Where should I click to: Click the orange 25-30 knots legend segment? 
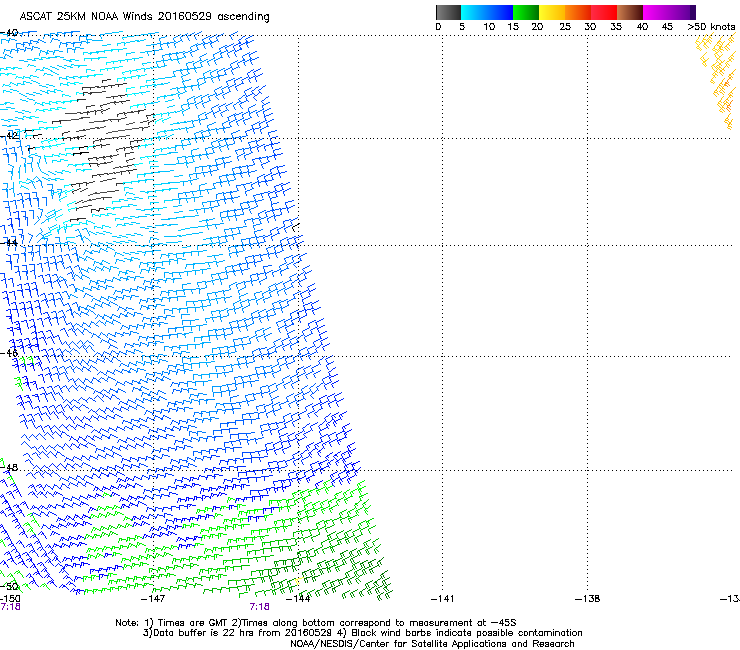[578, 12]
